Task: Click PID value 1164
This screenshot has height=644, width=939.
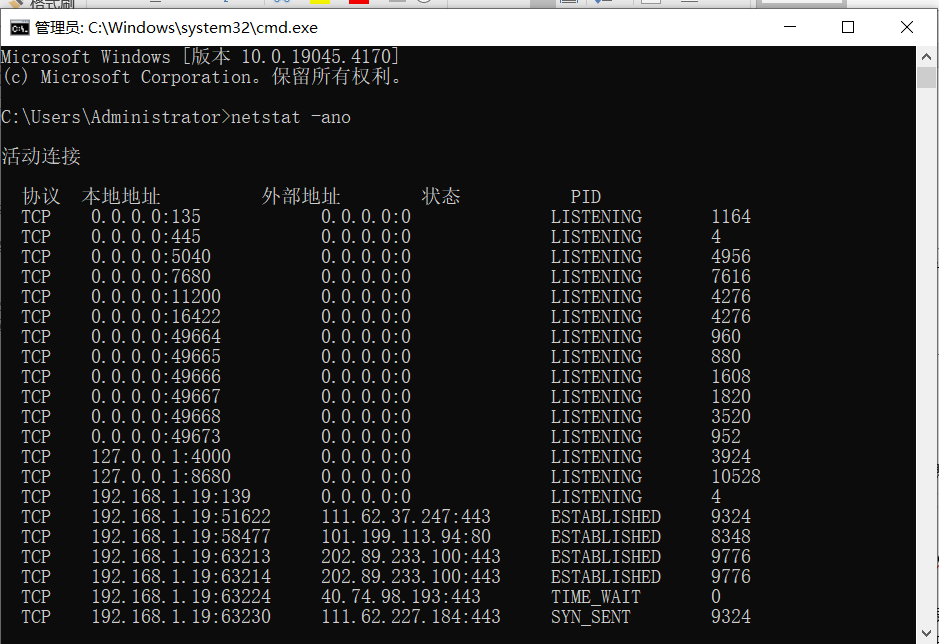Action: click(731, 217)
